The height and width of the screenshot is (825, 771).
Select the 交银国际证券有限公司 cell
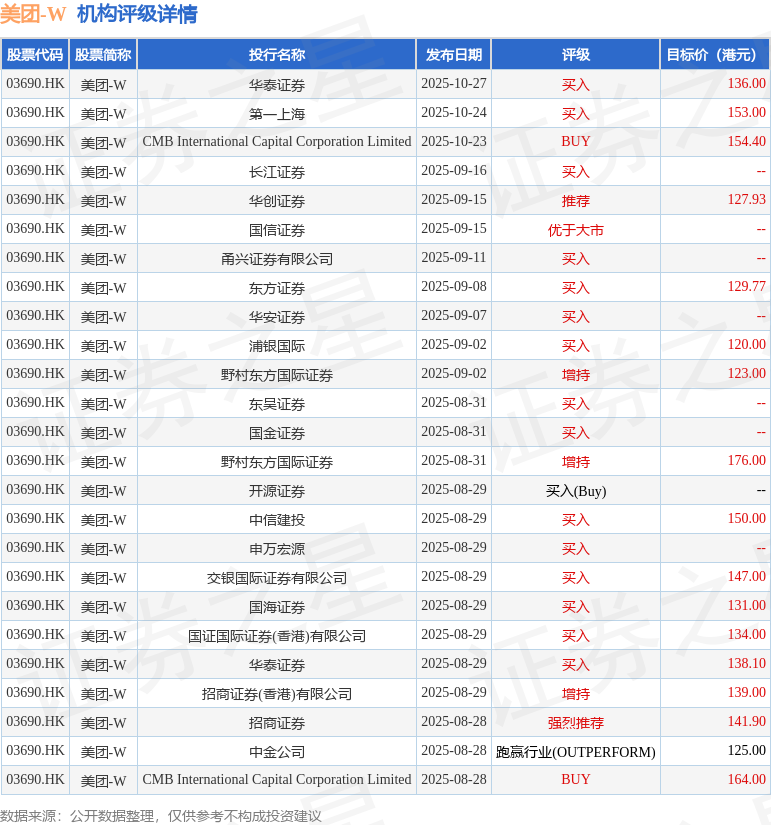pyautogui.click(x=277, y=577)
